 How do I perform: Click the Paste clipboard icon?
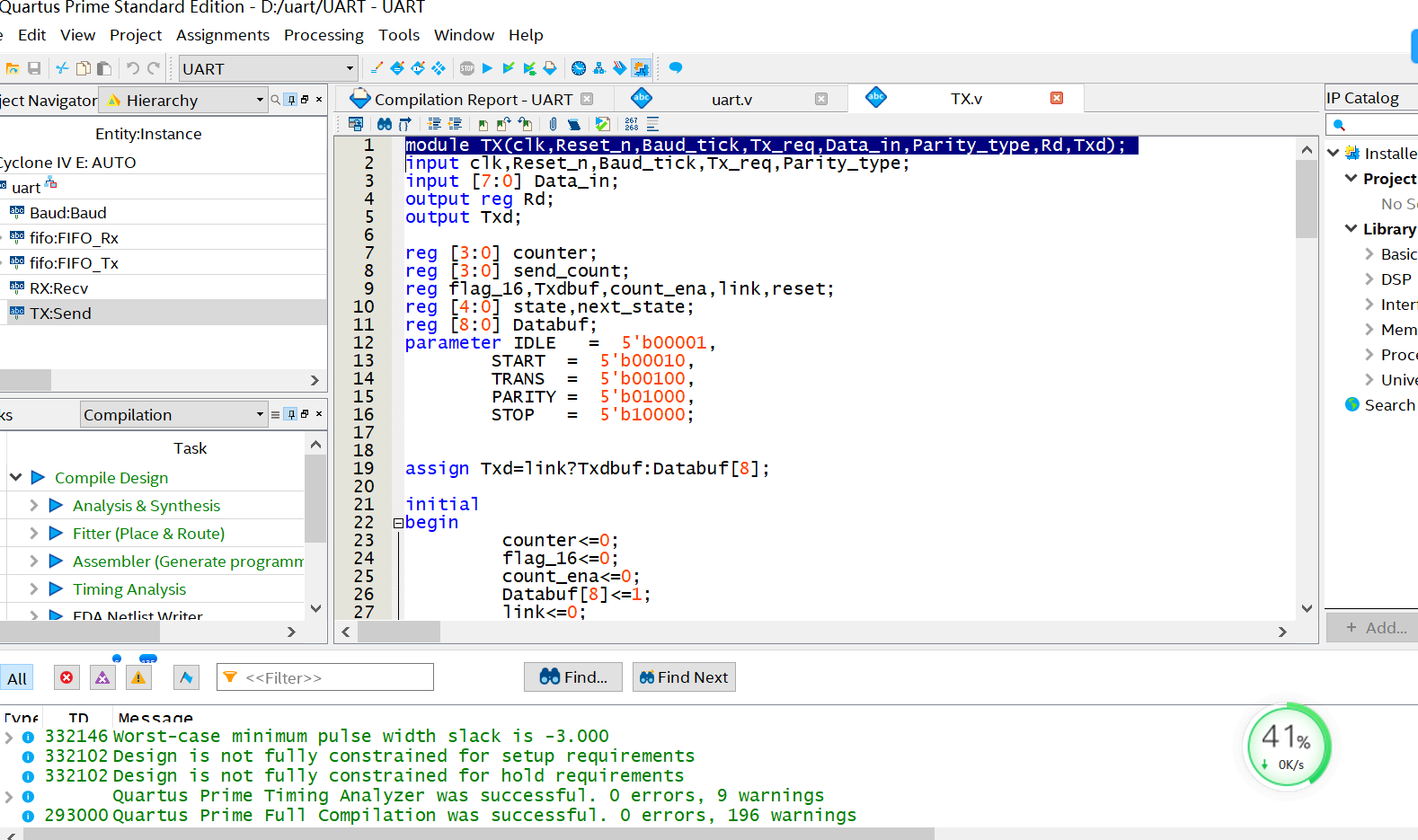click(104, 68)
